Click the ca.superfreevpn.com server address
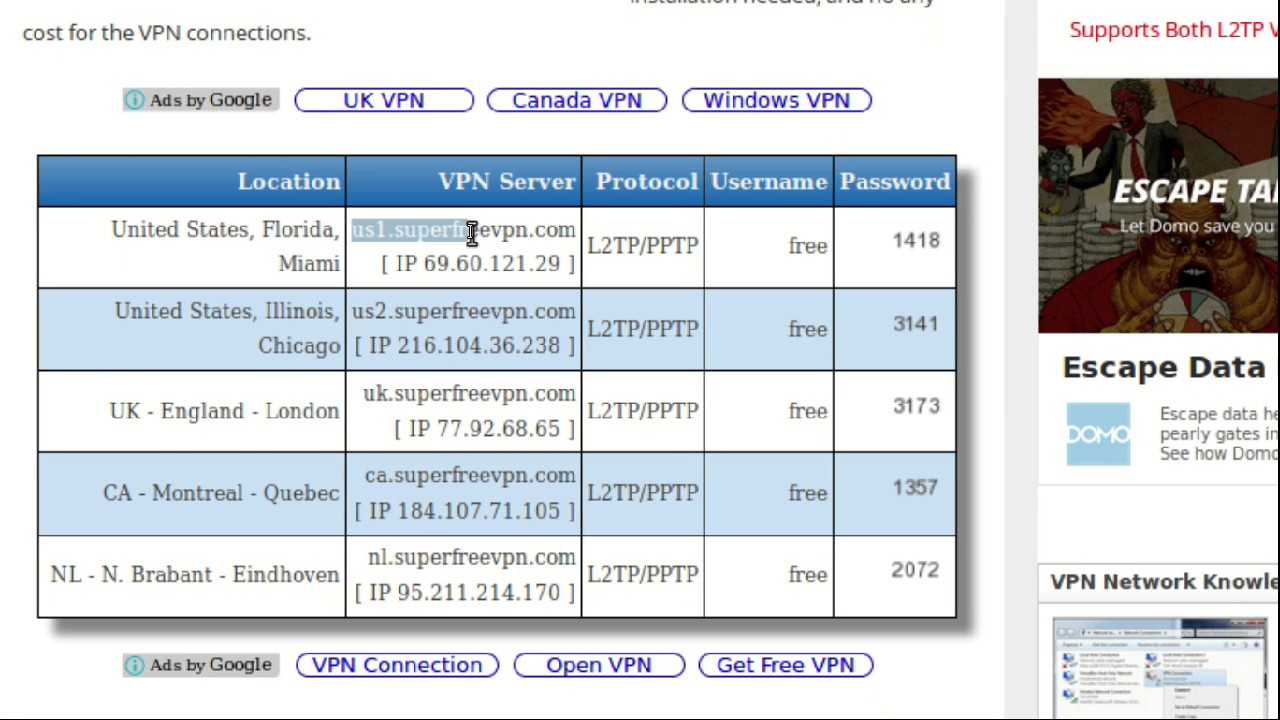The width and height of the screenshot is (1280, 720). [x=470, y=476]
